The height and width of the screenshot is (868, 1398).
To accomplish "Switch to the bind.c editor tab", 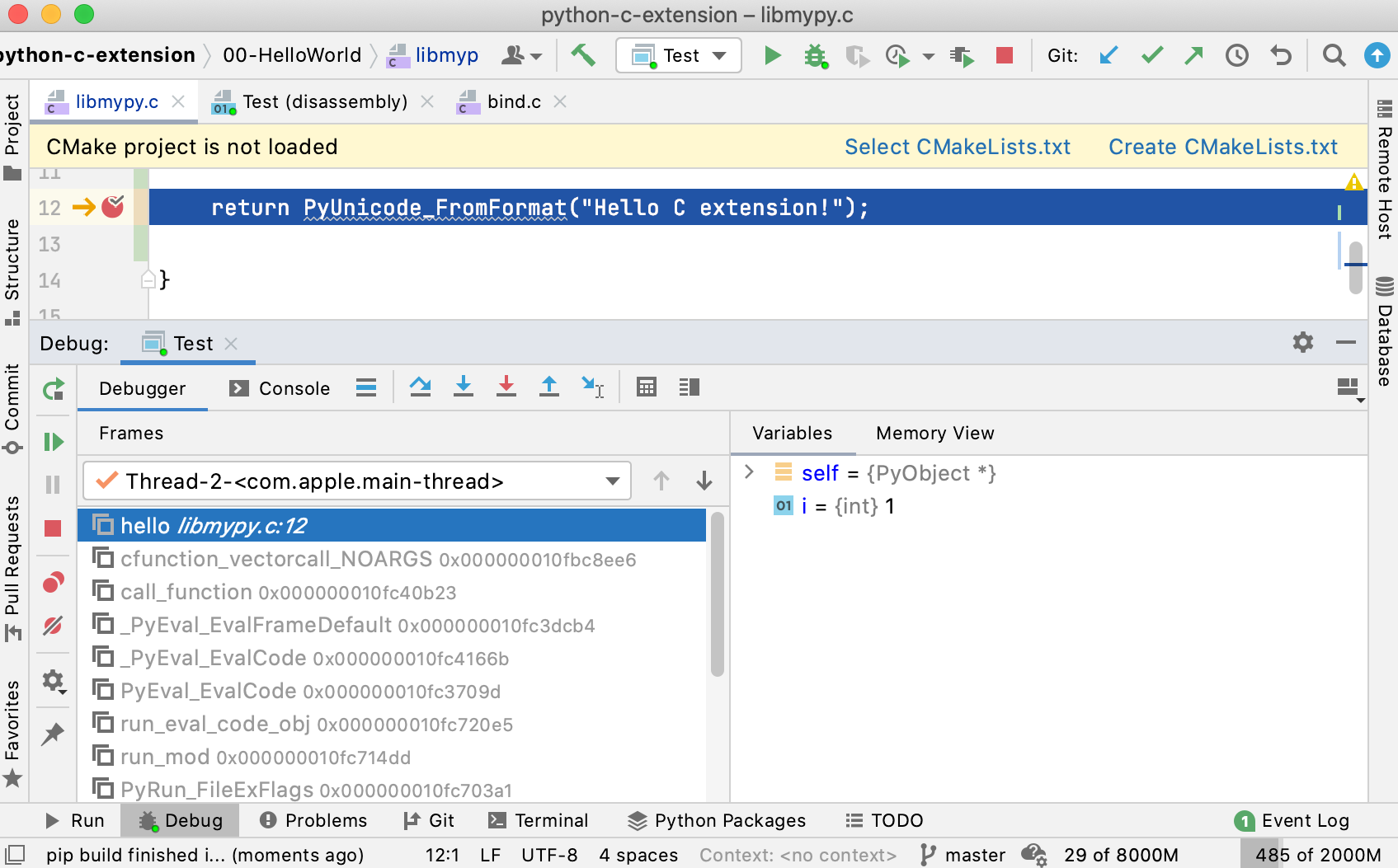I will click(x=514, y=101).
